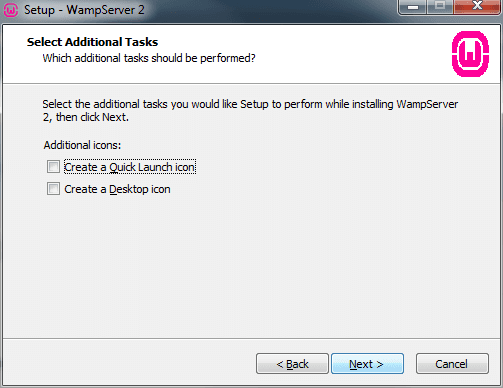Click 'Which additional tasks should be performed?' subtitle
503x388 pixels.
pos(149,58)
